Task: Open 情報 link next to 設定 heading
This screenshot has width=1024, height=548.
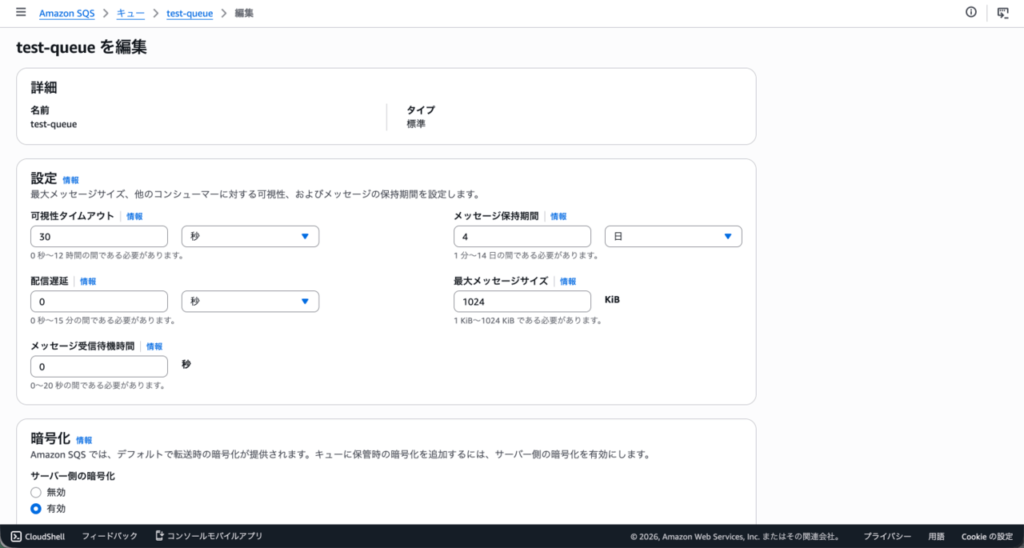Action: [x=71, y=180]
